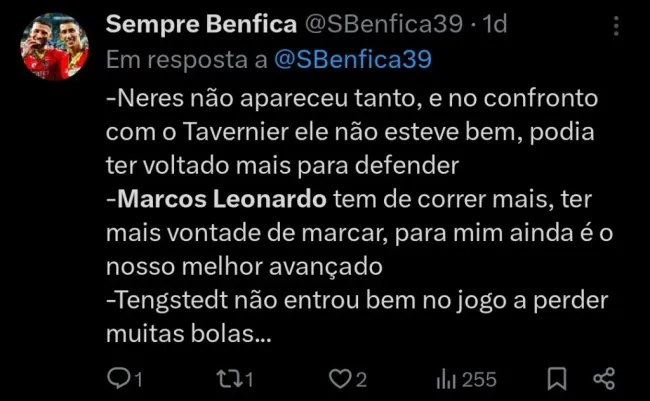This screenshot has width=650, height=401.
Task: Open the tweet's "1d" timestamp
Action: click(x=495, y=24)
